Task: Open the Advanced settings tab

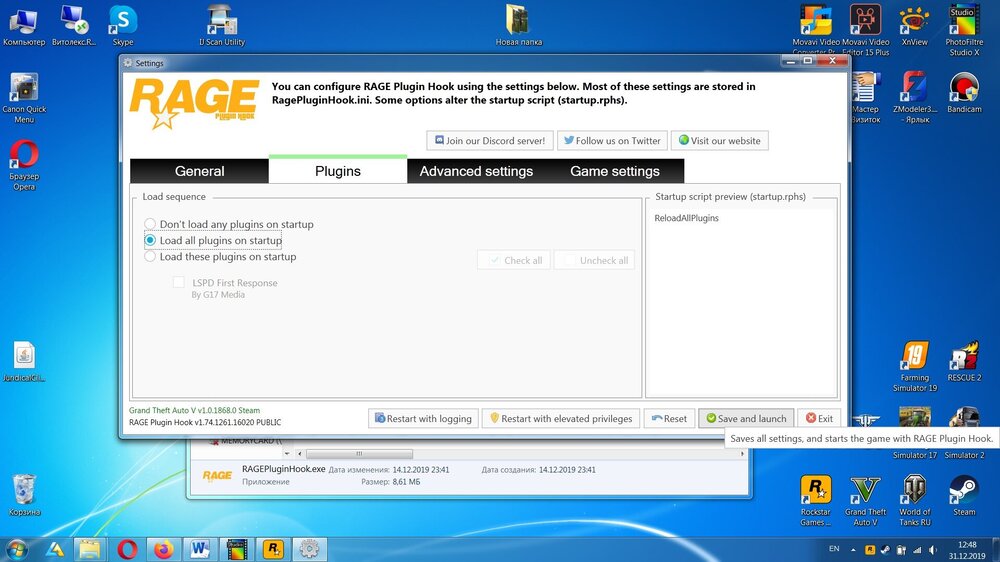Action: pyautogui.click(x=476, y=171)
